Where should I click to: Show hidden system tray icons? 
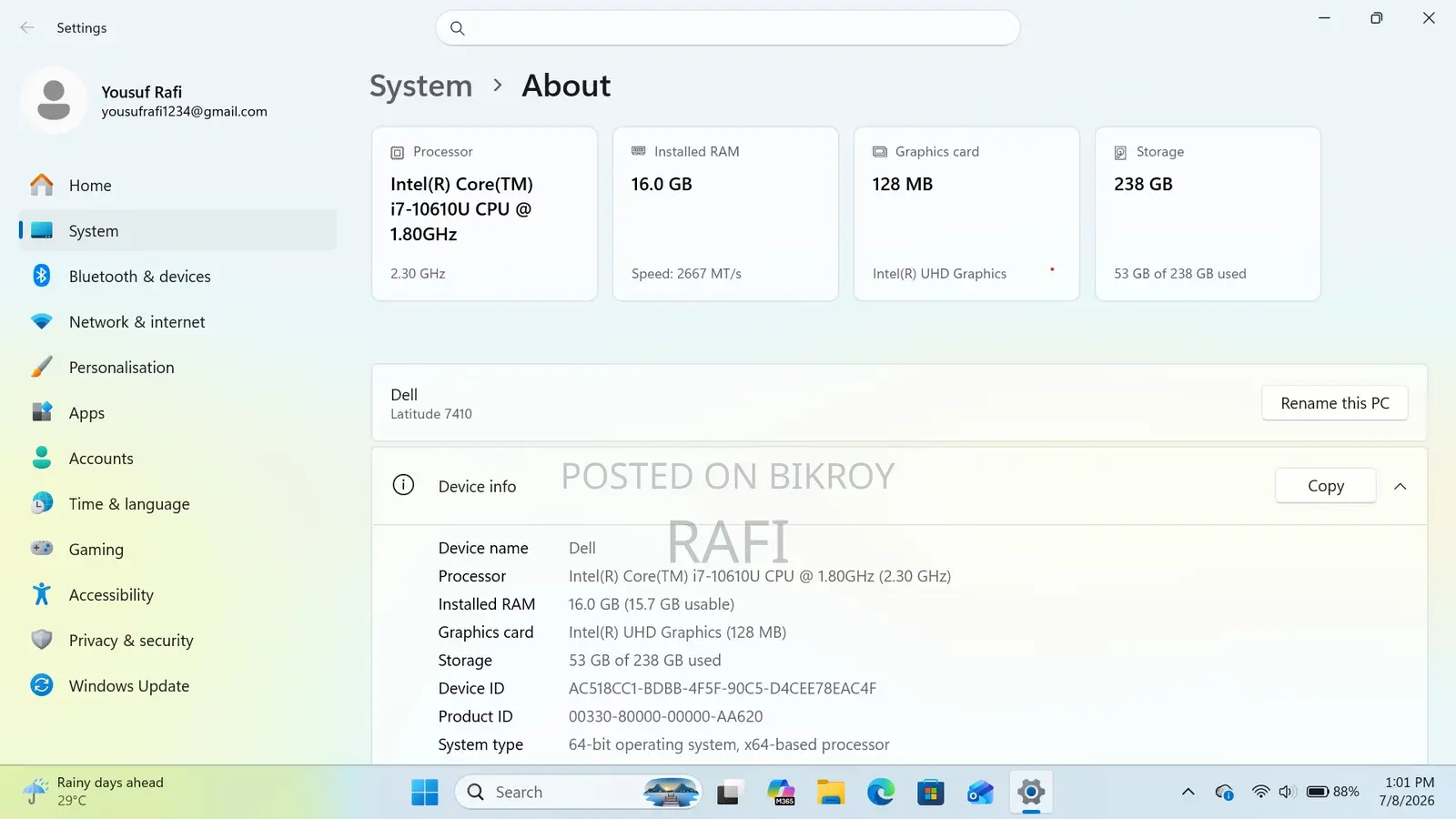pyautogui.click(x=1188, y=792)
